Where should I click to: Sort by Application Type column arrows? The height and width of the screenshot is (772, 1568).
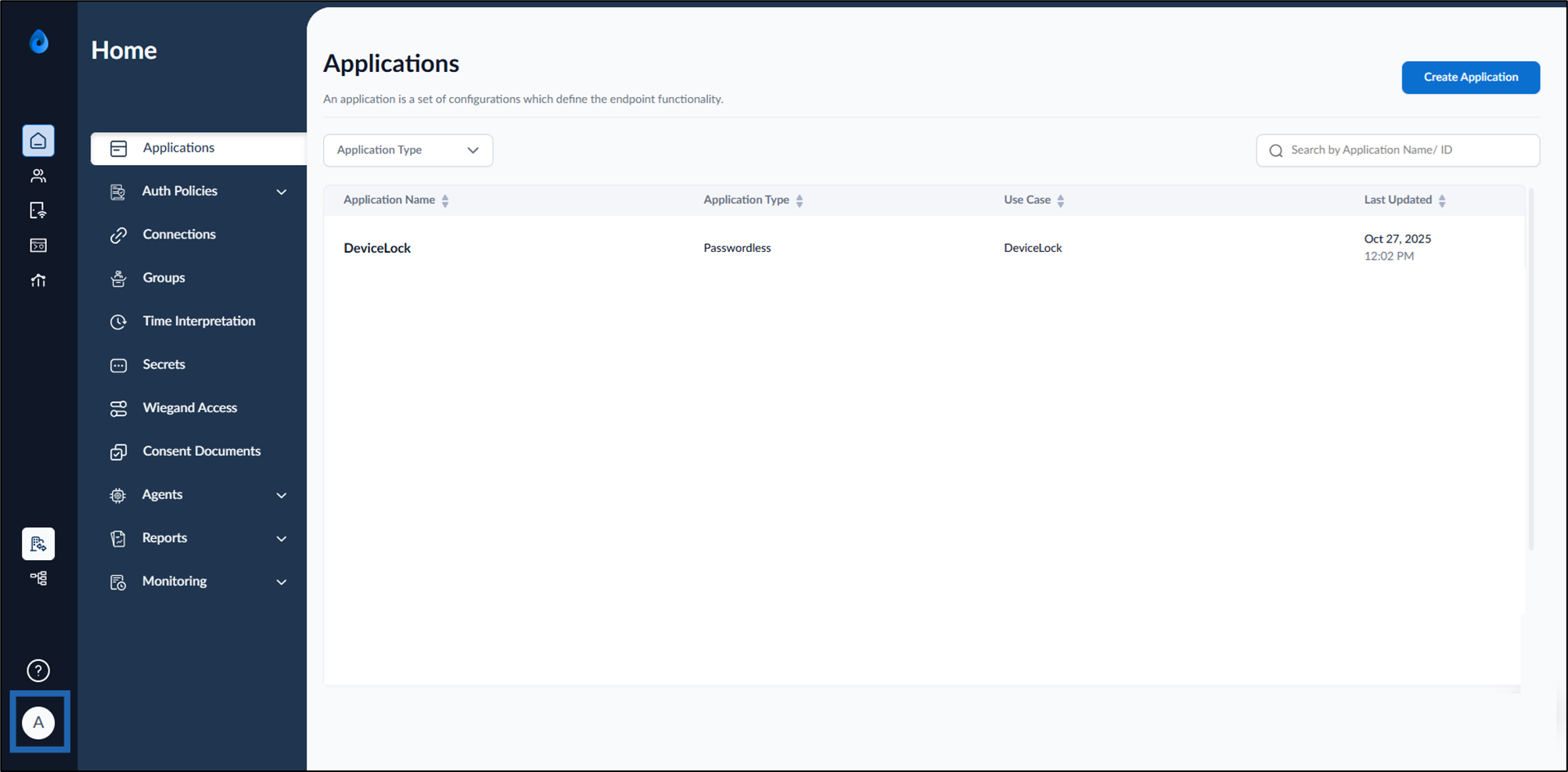point(800,201)
